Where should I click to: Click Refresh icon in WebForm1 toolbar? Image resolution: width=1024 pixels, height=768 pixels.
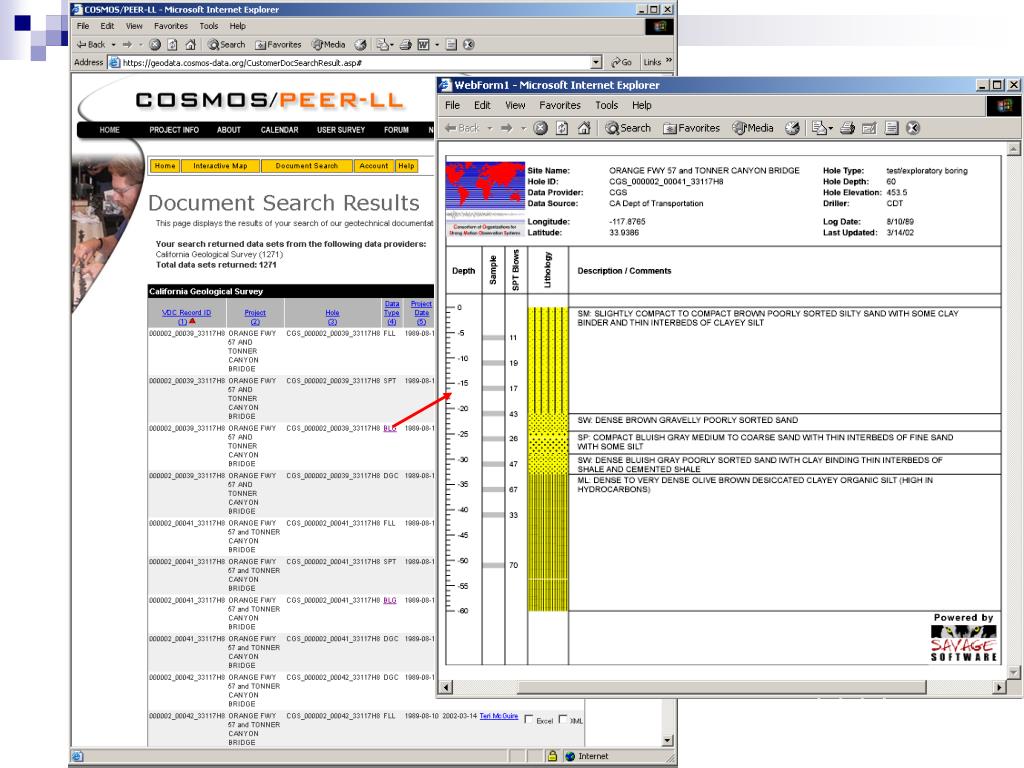pos(562,128)
